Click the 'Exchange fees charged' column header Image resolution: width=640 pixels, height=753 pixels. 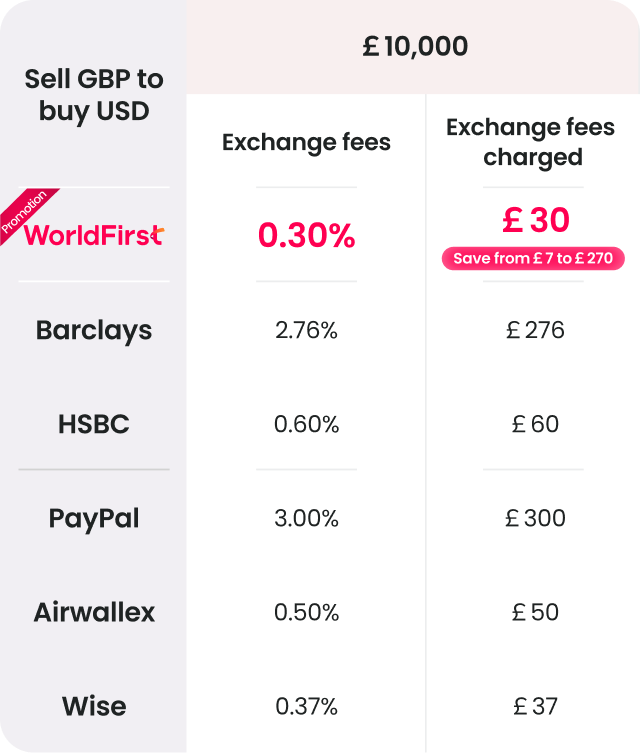click(532, 142)
